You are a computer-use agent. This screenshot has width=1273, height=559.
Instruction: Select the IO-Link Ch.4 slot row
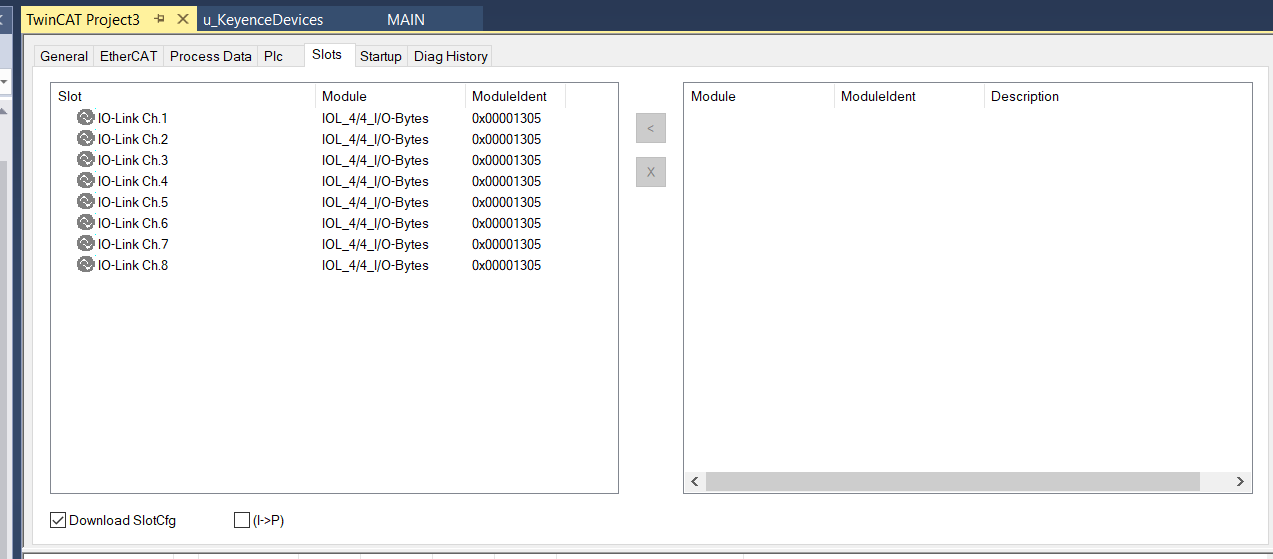(310, 181)
